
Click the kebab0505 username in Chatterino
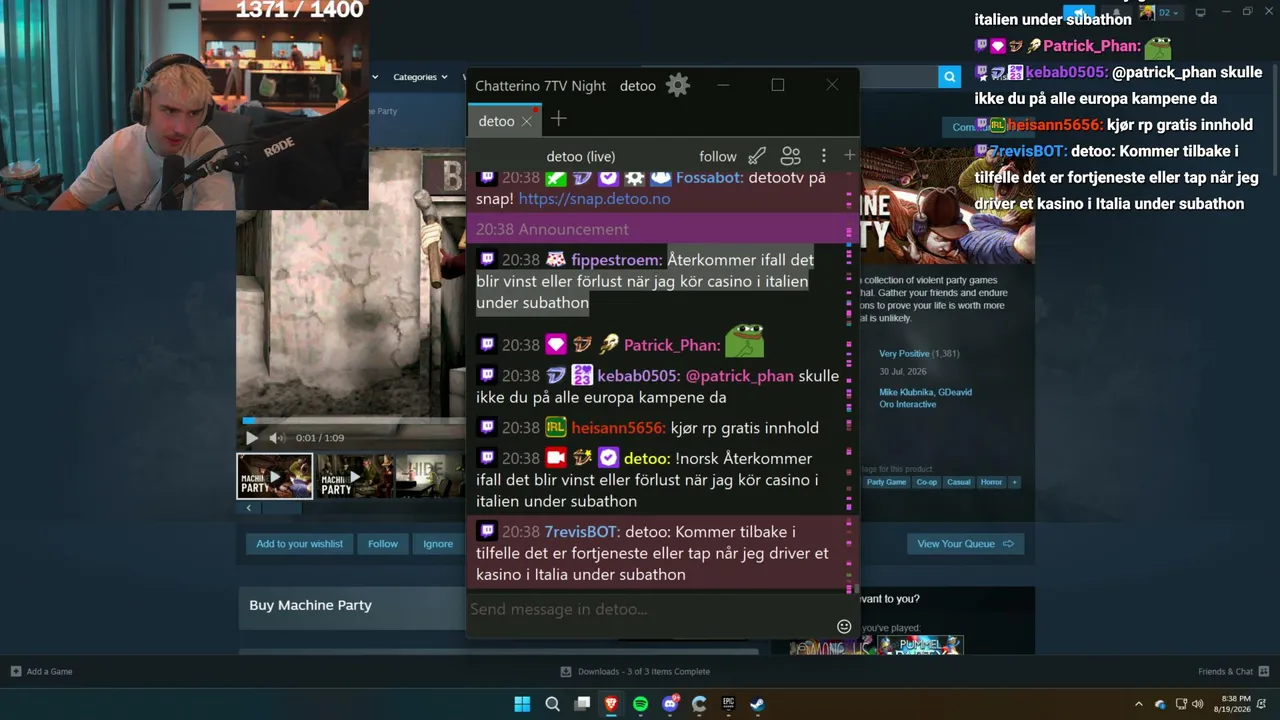[x=639, y=376]
